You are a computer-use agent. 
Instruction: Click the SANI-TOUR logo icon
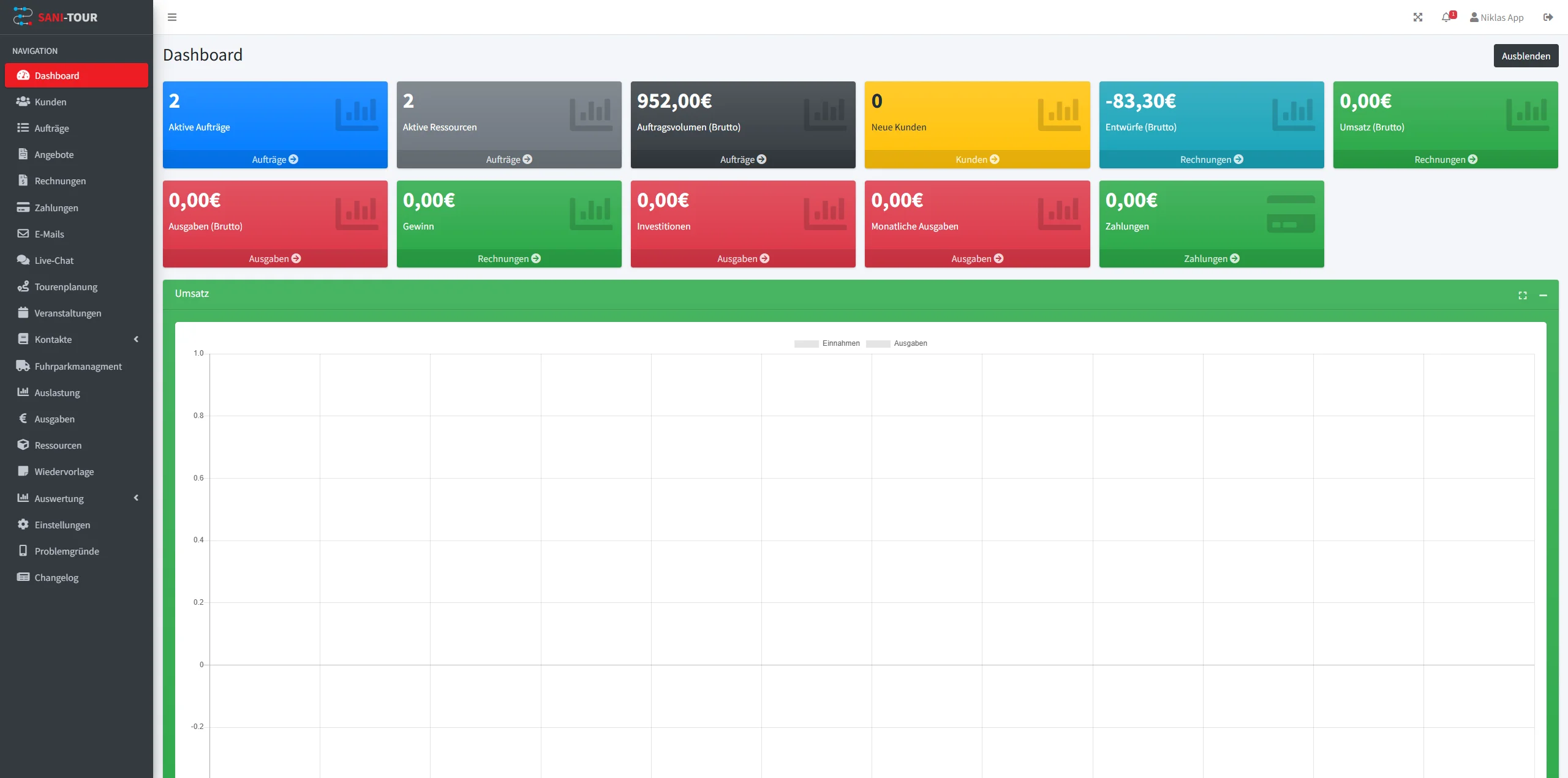23,17
